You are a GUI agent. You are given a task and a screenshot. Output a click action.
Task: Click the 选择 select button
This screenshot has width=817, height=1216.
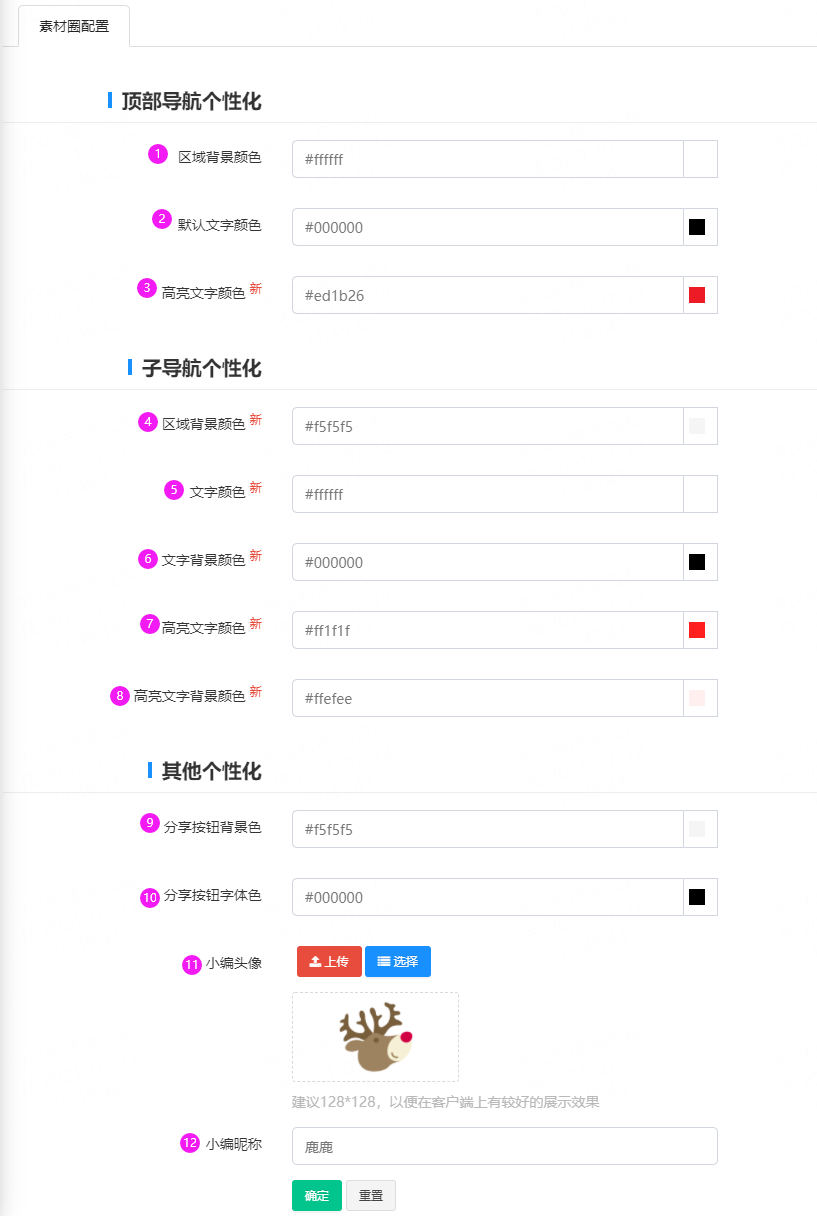pyautogui.click(x=398, y=961)
